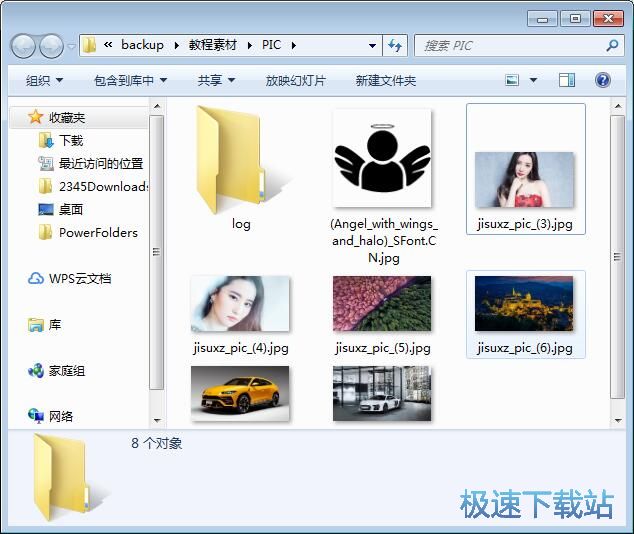Click the jisuxz_pic_(4).jpg file name
Viewport: 634px width, 534px height.
coord(241,348)
